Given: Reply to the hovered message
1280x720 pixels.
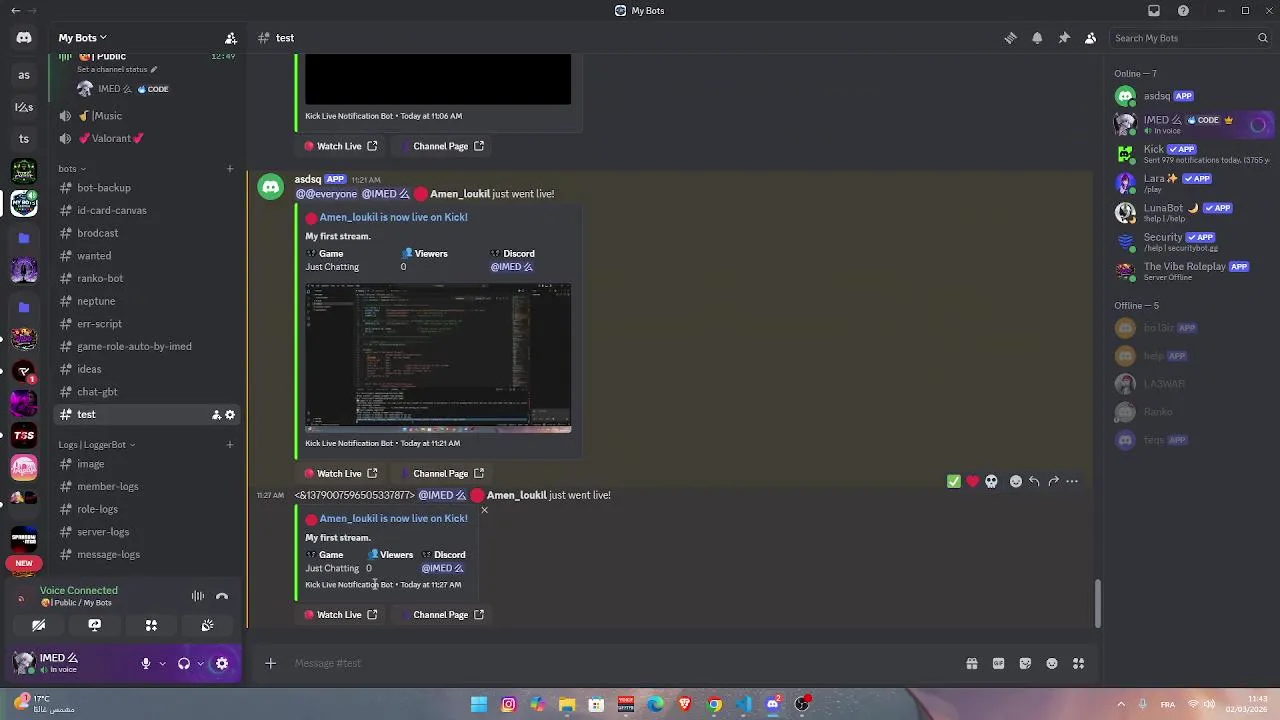Looking at the screenshot, I should point(1035,482).
